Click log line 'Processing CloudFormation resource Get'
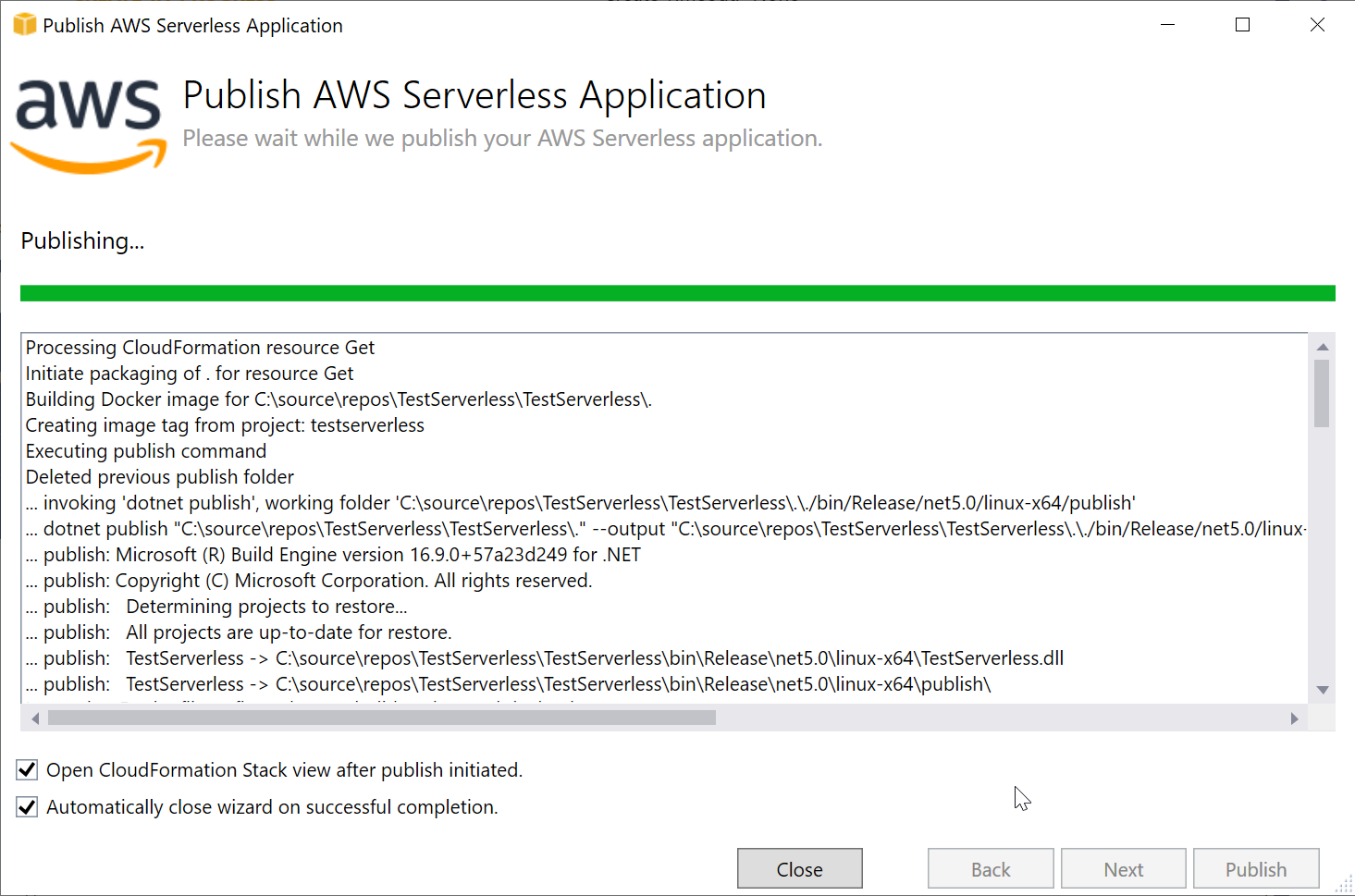The width and height of the screenshot is (1355, 896). pos(200,348)
